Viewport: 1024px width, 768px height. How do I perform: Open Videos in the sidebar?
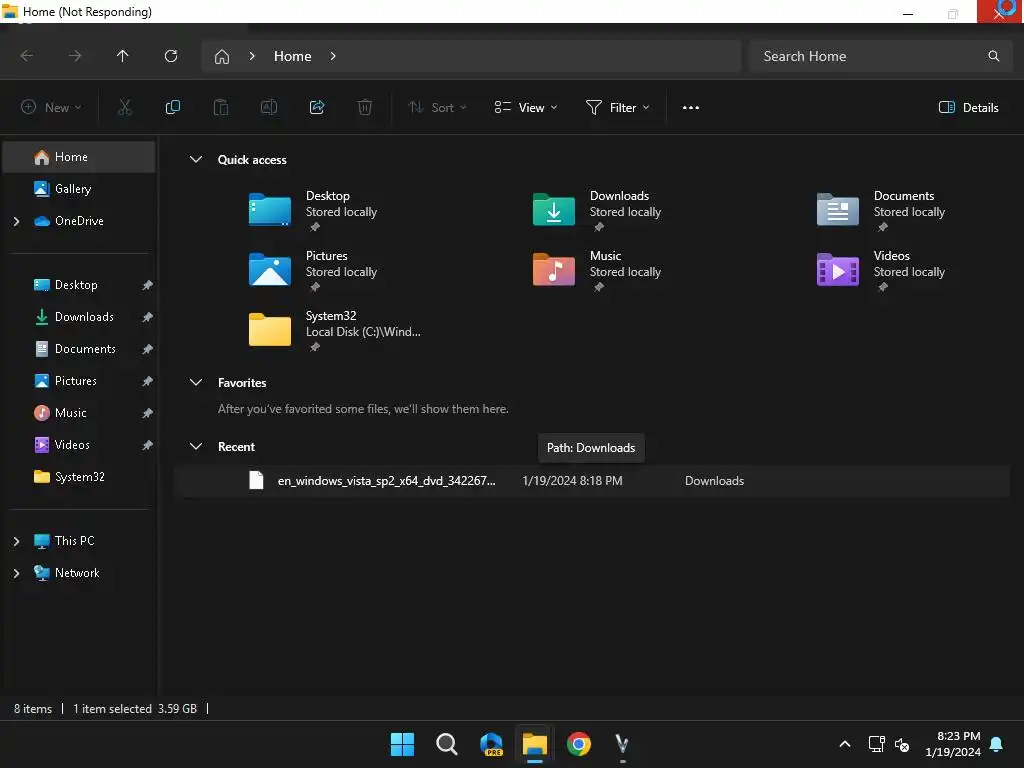79,445
